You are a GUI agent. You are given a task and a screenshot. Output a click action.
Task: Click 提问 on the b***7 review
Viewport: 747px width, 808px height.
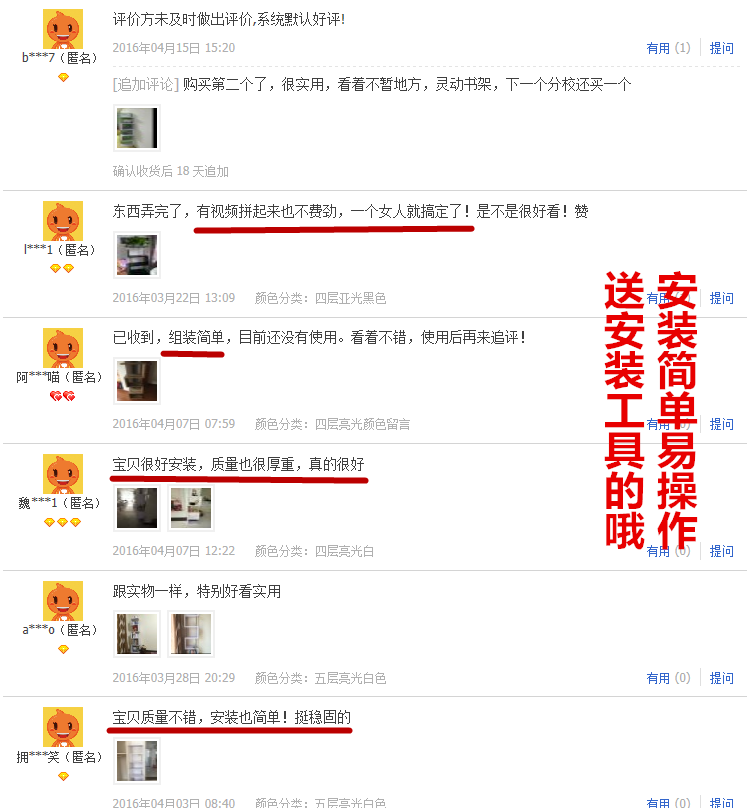click(x=721, y=48)
